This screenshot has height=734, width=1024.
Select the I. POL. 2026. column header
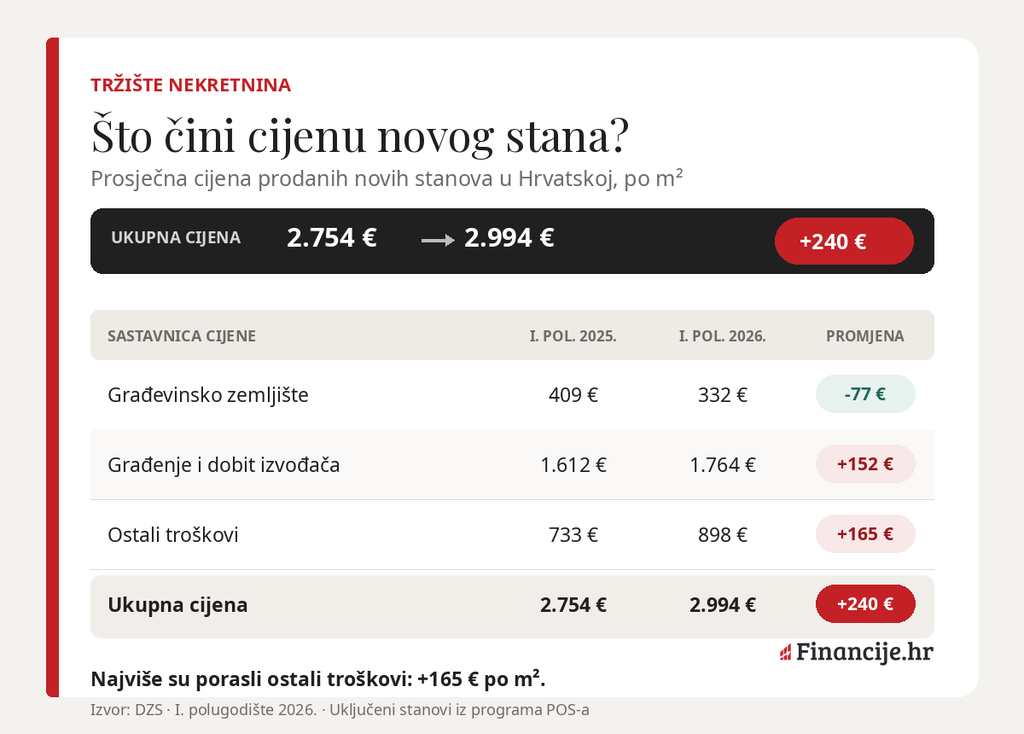pos(722,336)
